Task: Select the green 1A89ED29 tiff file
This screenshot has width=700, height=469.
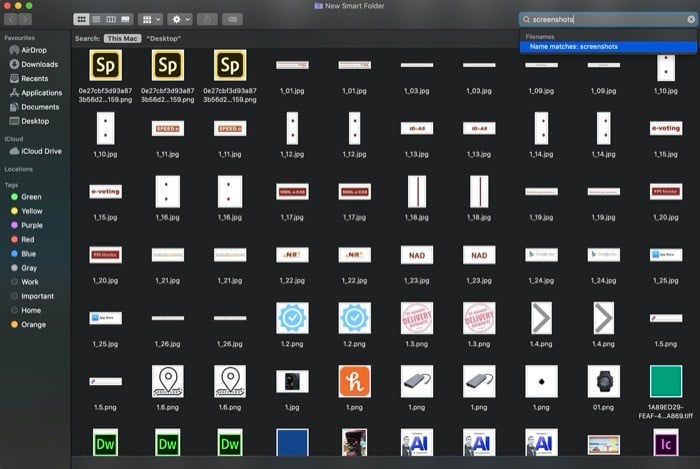Action: pyautogui.click(x=666, y=382)
